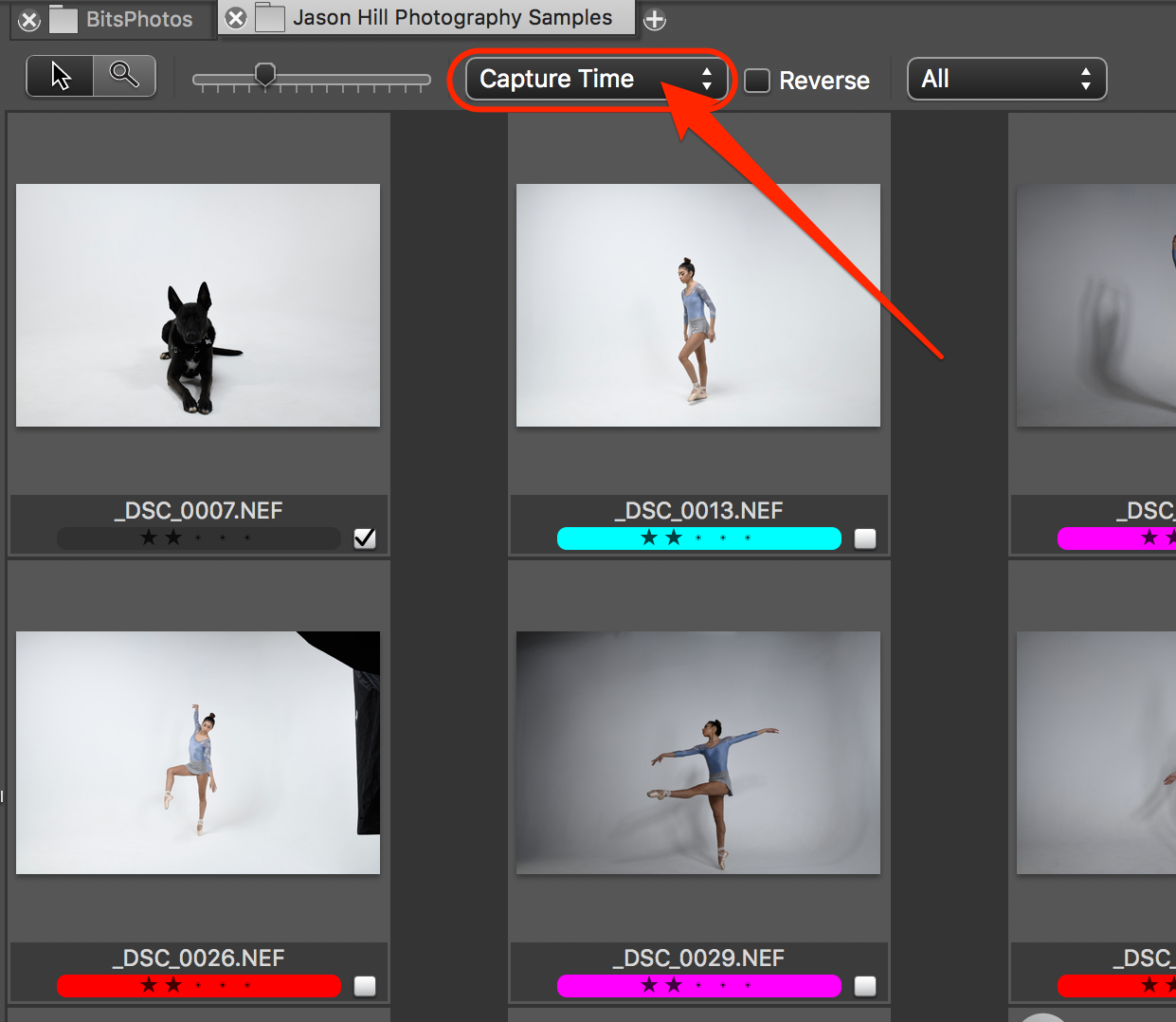This screenshot has width=1176, height=1022.
Task: Select the _DSC_0013.NEF dancer thumbnail
Action: point(698,305)
